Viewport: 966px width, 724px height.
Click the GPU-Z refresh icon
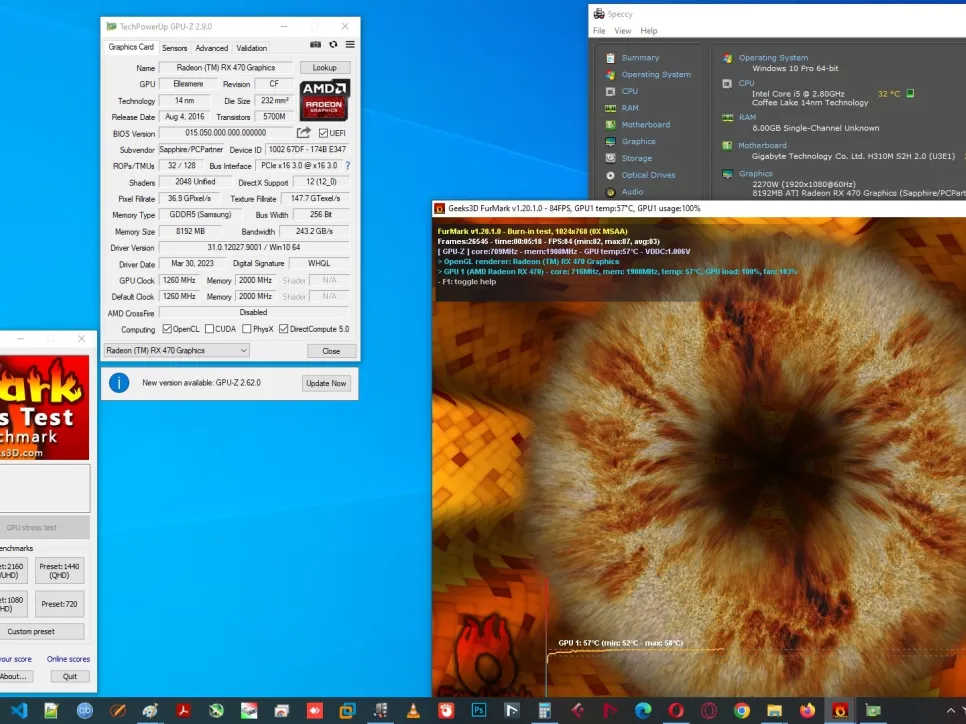333,44
